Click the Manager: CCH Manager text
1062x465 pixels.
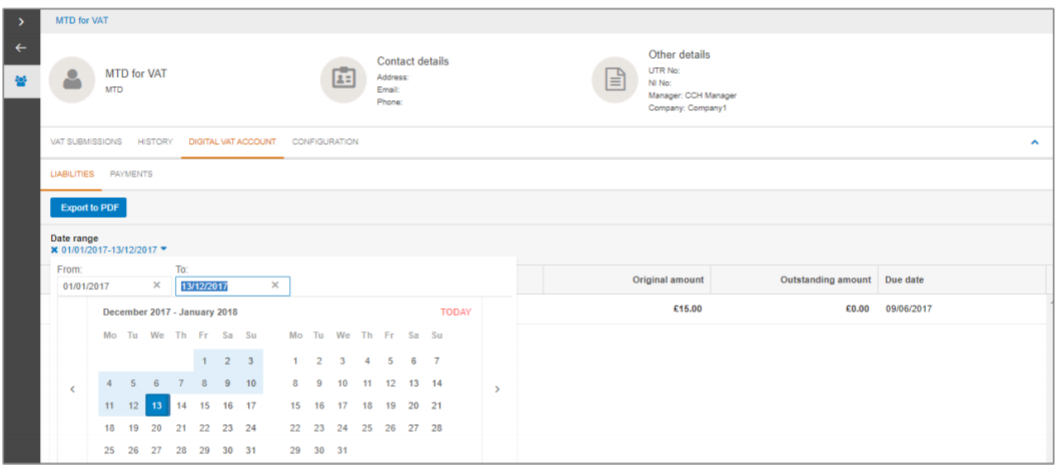[x=692, y=95]
